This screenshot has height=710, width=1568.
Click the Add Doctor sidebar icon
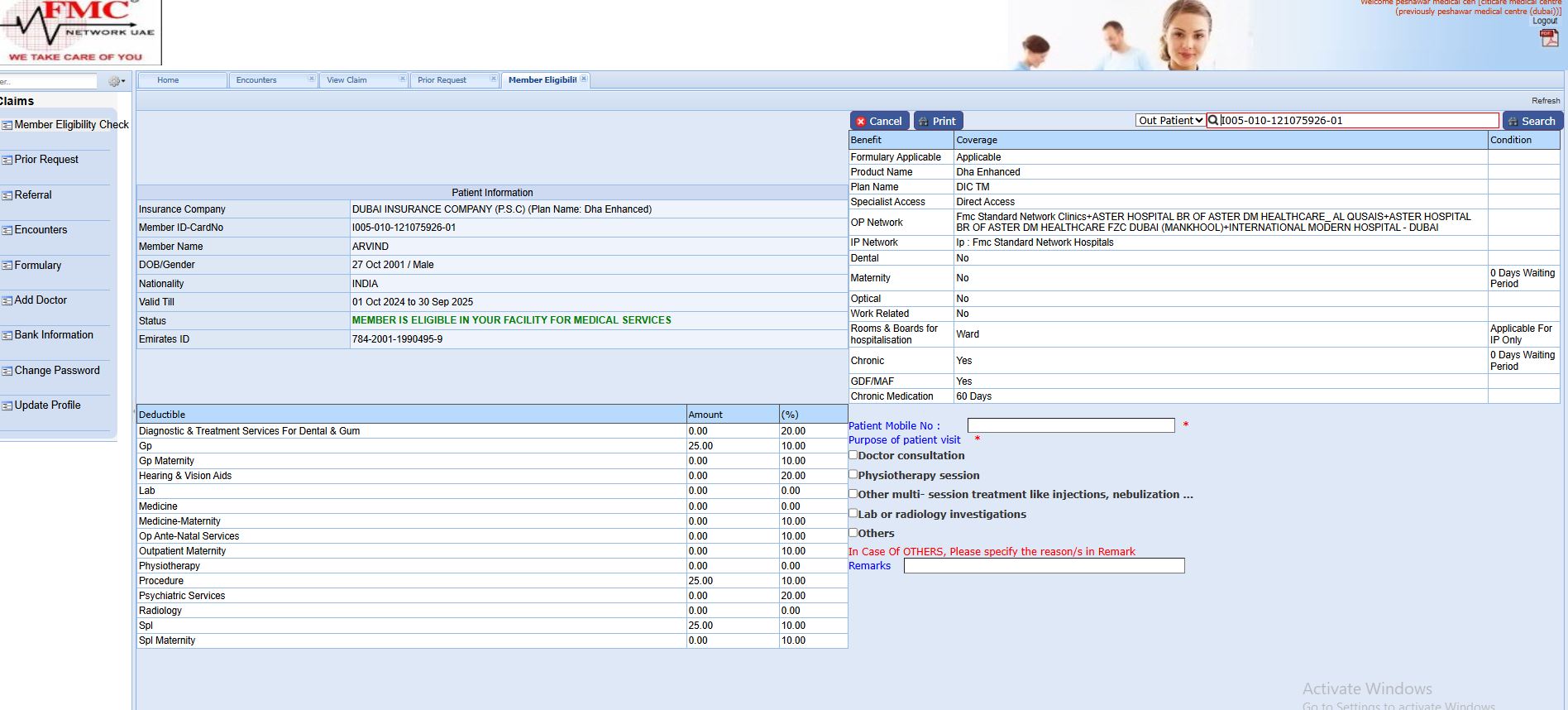pos(7,300)
